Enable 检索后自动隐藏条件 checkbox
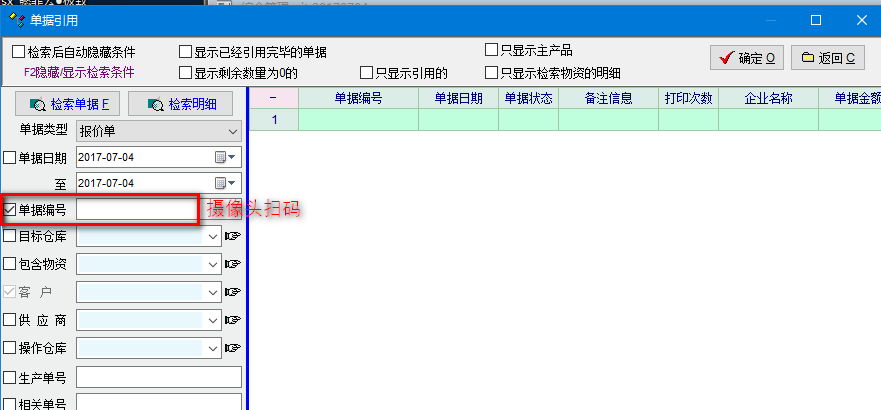 [18, 52]
